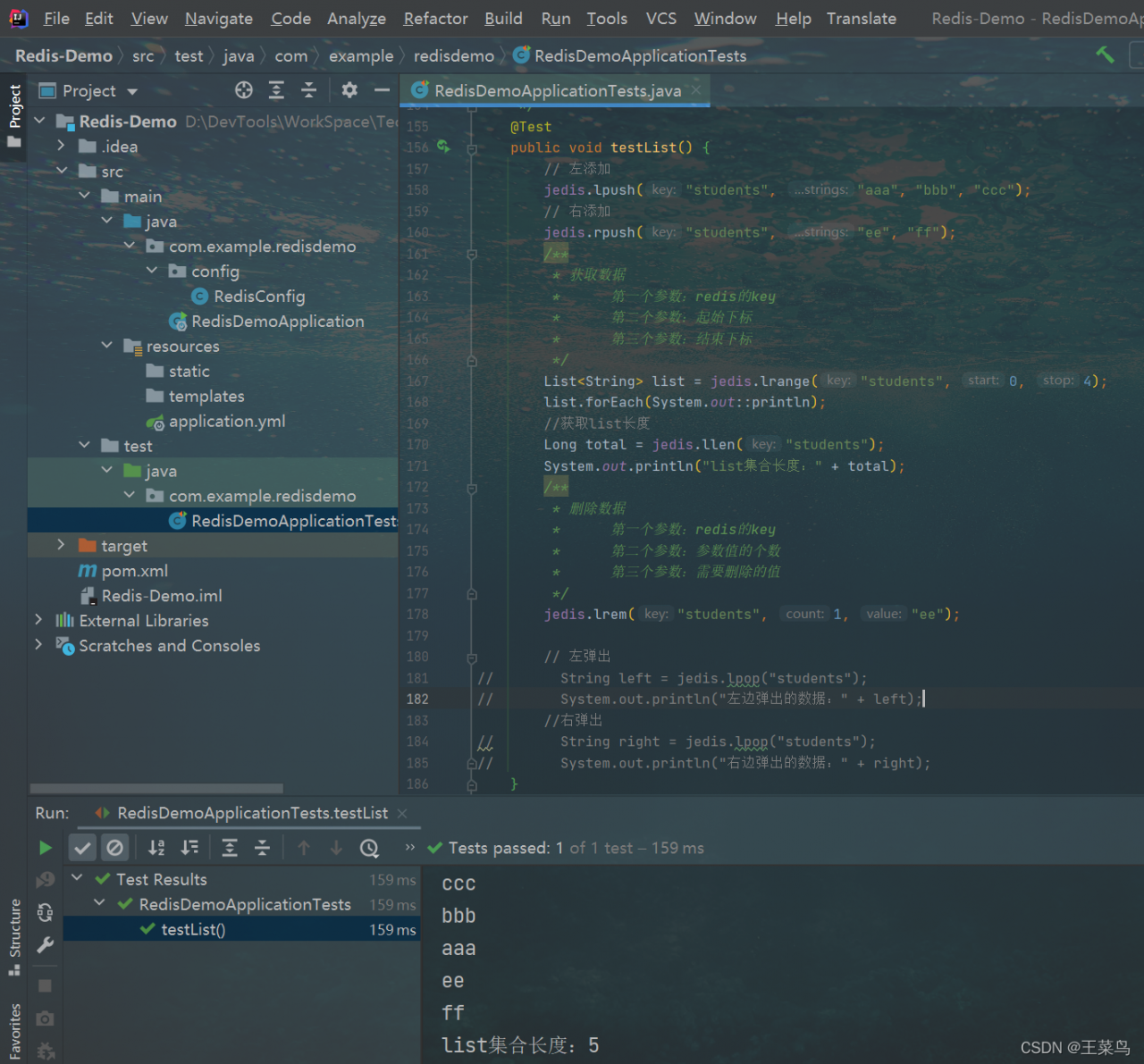Click the green Rerun test button
The height and width of the screenshot is (1064, 1144).
click(45, 848)
